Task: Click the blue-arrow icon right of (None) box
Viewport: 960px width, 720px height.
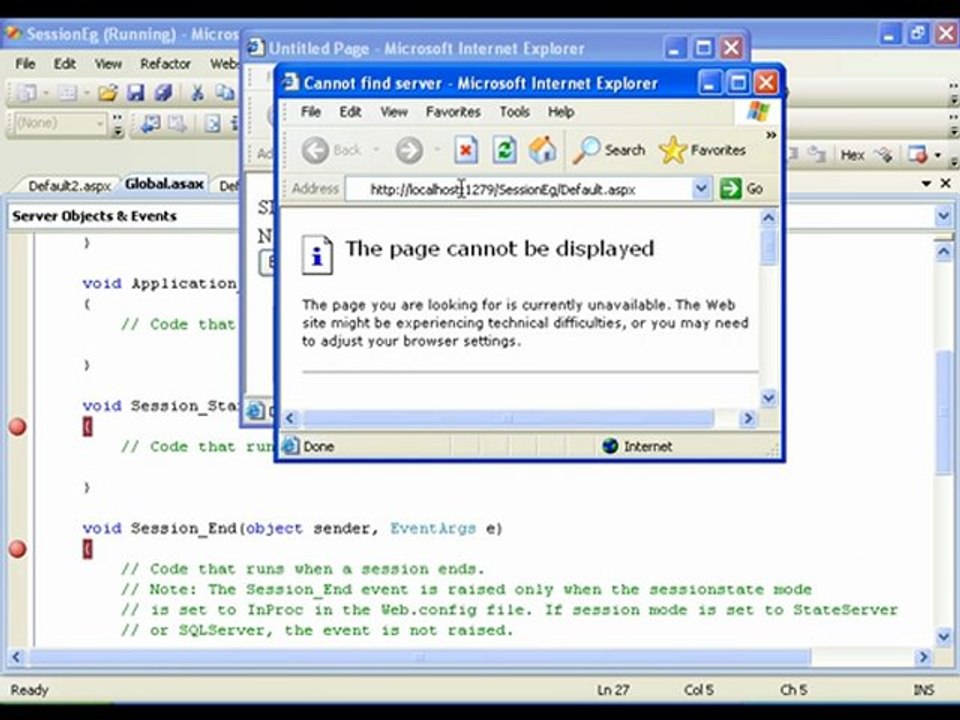Action: [151, 124]
